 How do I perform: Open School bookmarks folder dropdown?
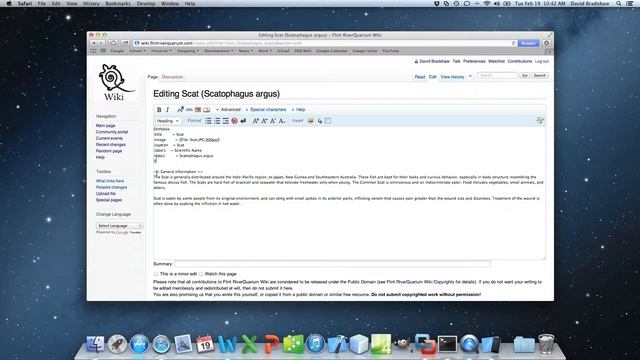[137, 51]
